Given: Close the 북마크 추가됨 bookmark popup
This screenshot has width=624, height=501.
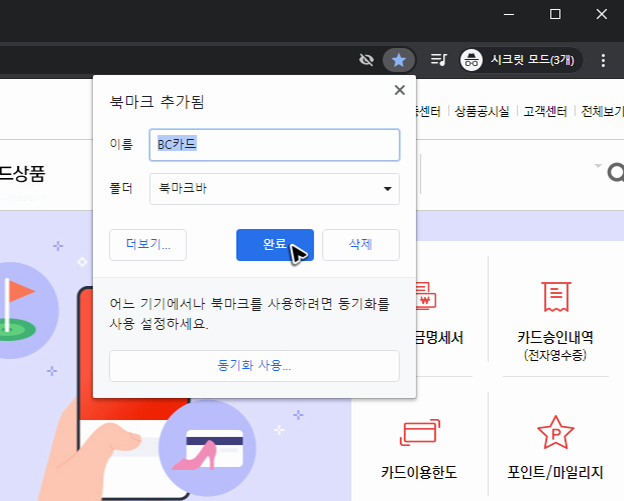Looking at the screenshot, I should [400, 90].
